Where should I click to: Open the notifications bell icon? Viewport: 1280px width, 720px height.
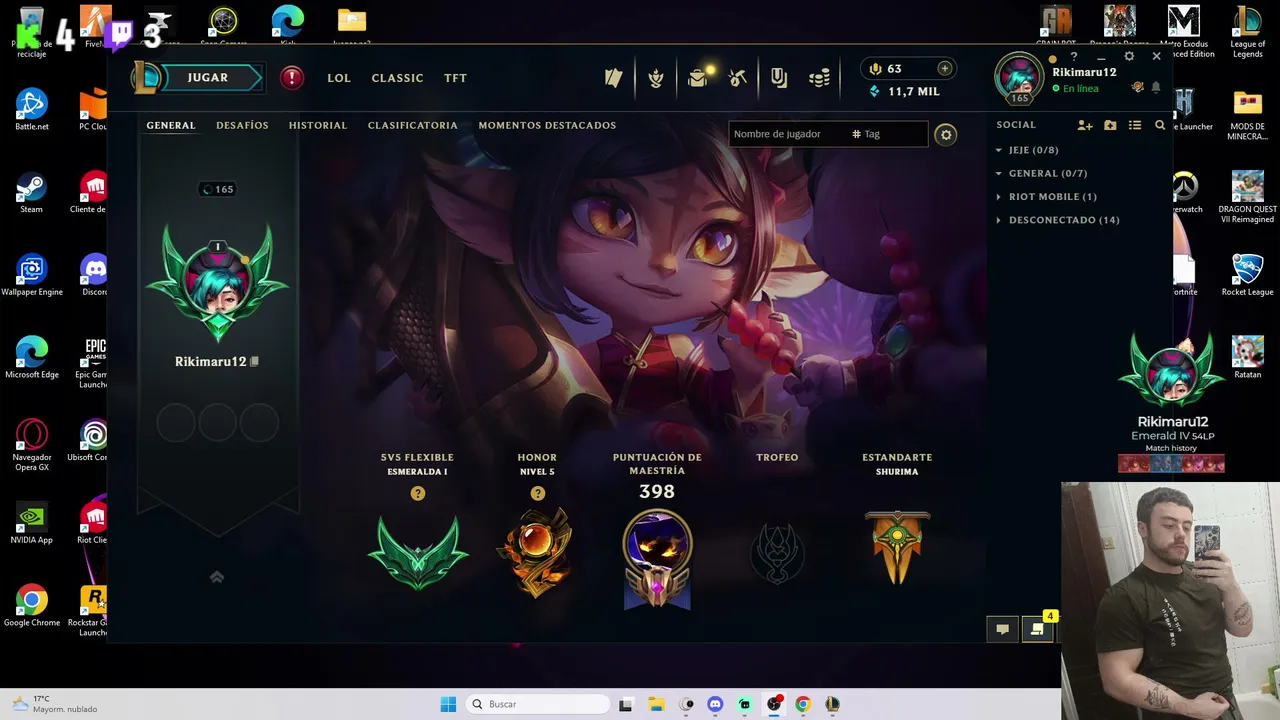click(1156, 88)
